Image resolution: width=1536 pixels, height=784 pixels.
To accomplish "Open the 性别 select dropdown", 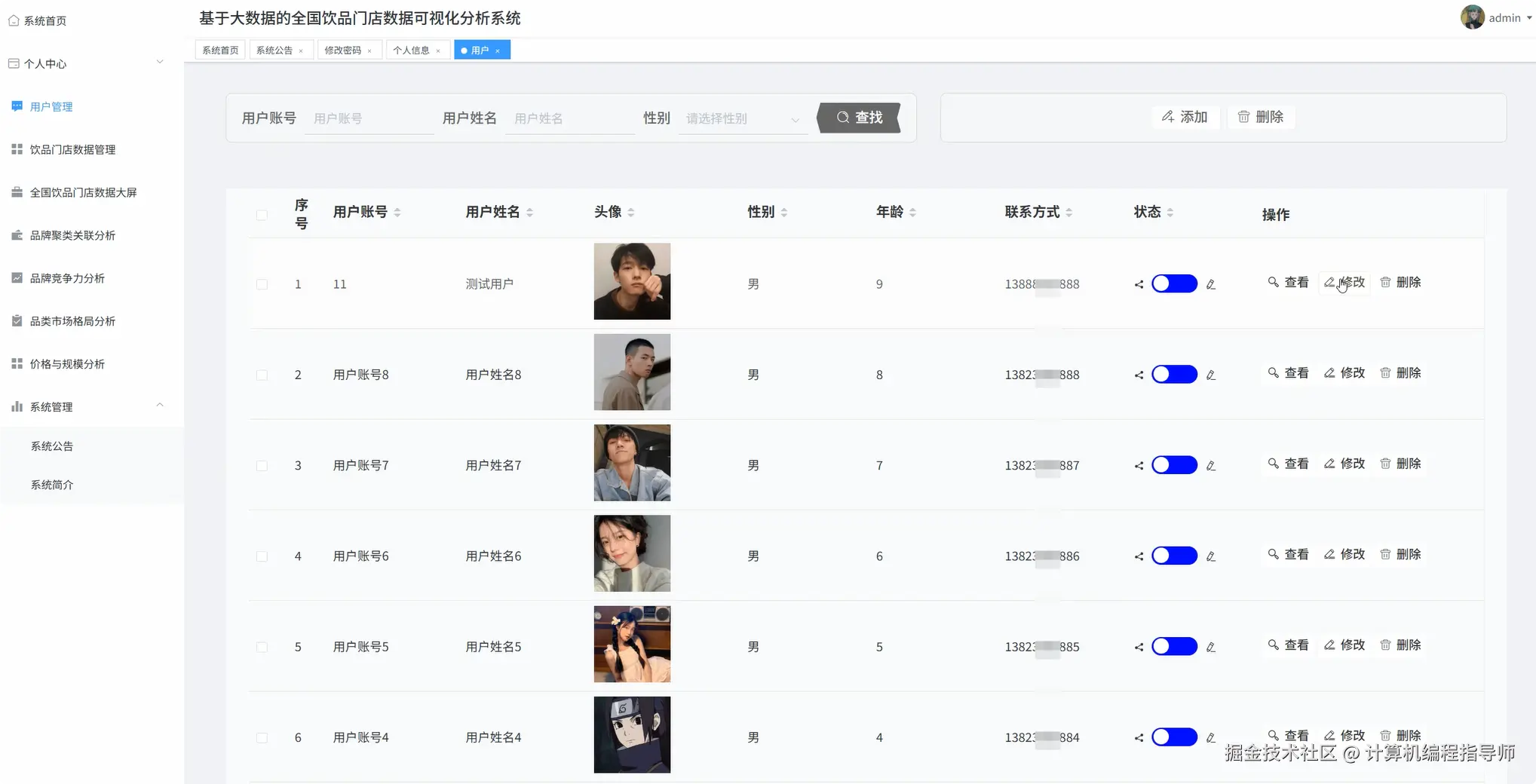I will (743, 118).
